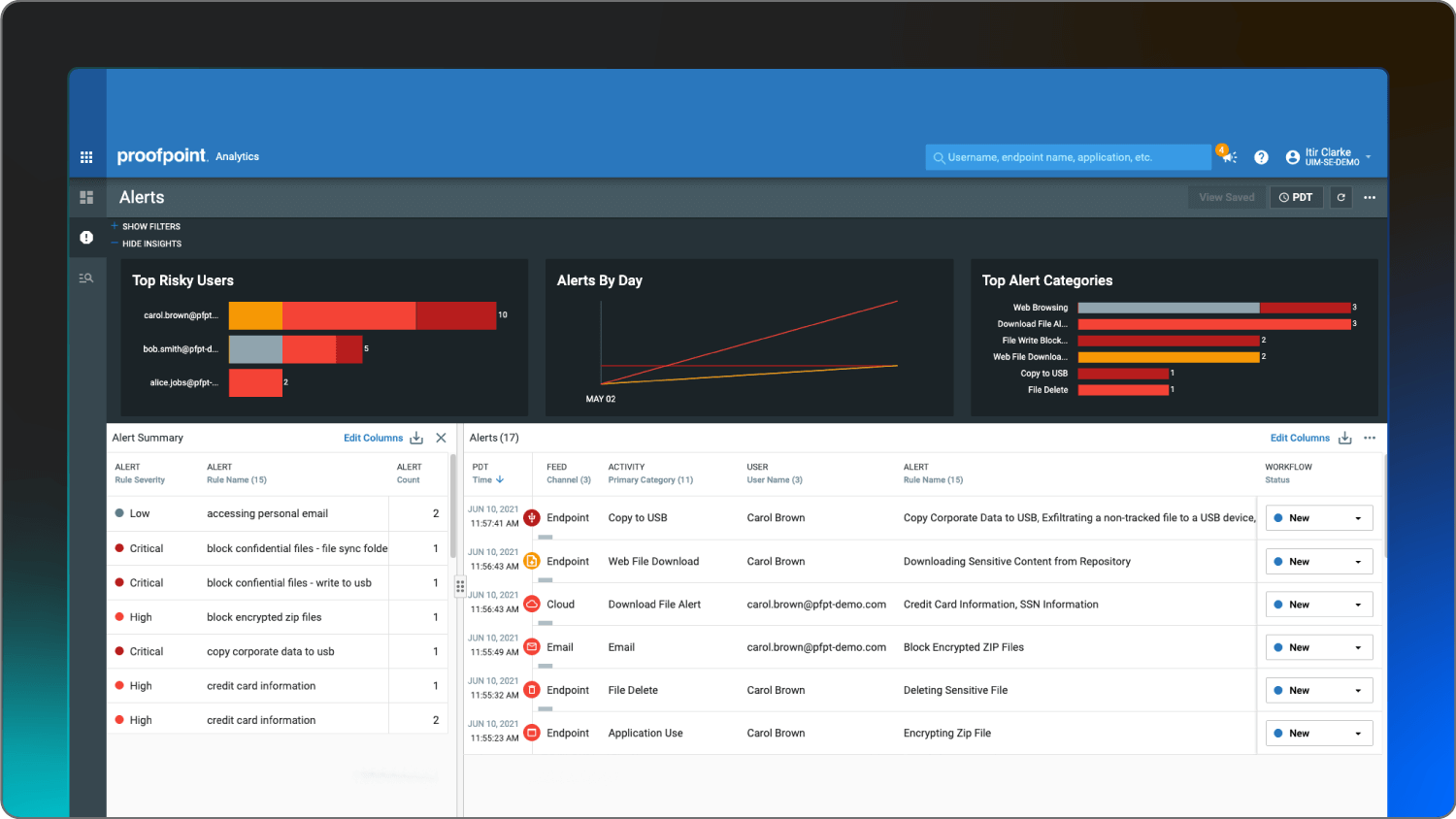The image size is (1456, 819).
Task: Click bob.smith bar in Top Risky Users
Action: (x=296, y=349)
